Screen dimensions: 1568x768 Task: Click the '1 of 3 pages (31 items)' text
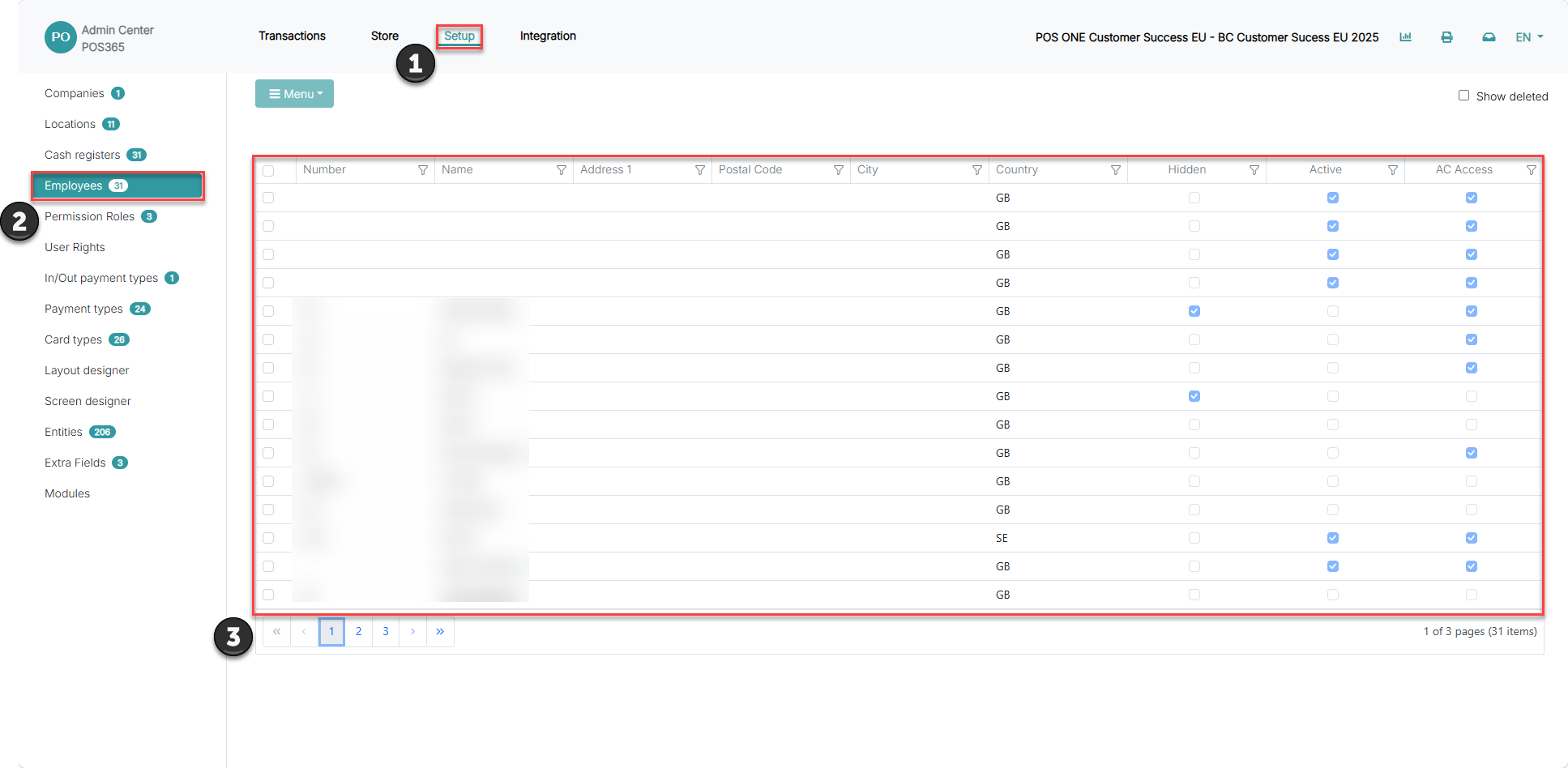1480,632
